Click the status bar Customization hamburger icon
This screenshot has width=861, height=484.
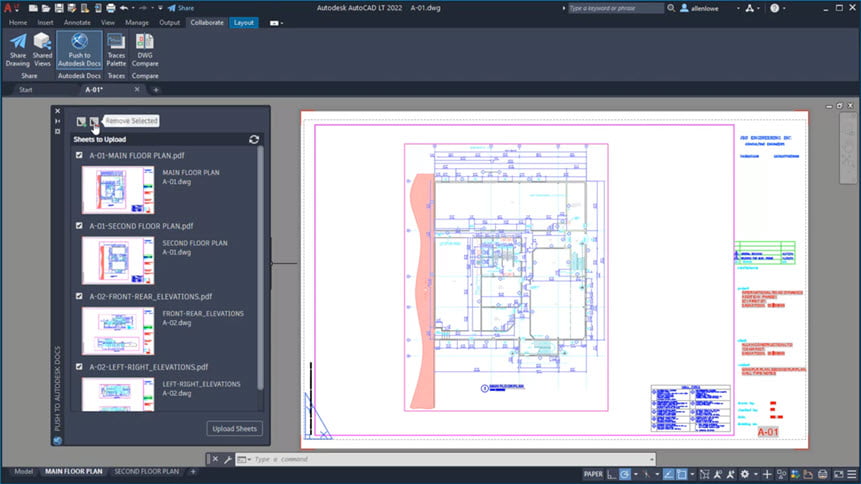coord(851,474)
